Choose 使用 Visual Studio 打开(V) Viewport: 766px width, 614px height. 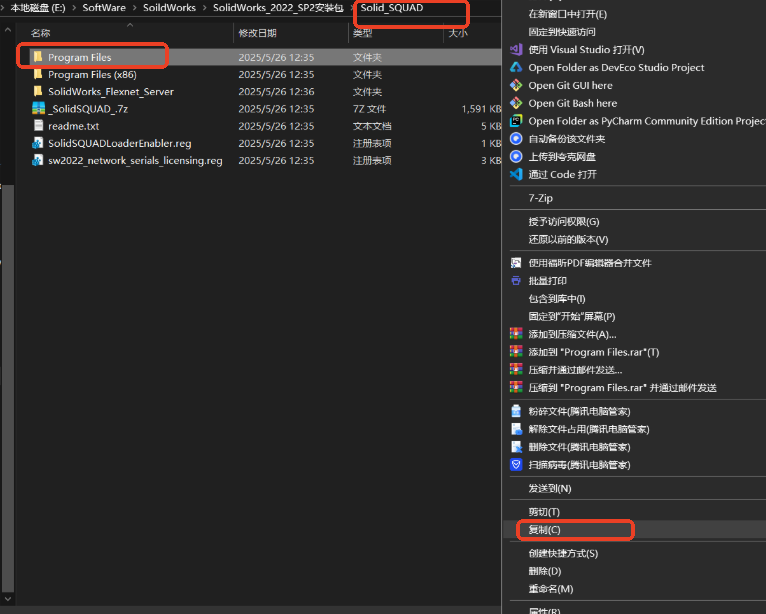click(586, 49)
